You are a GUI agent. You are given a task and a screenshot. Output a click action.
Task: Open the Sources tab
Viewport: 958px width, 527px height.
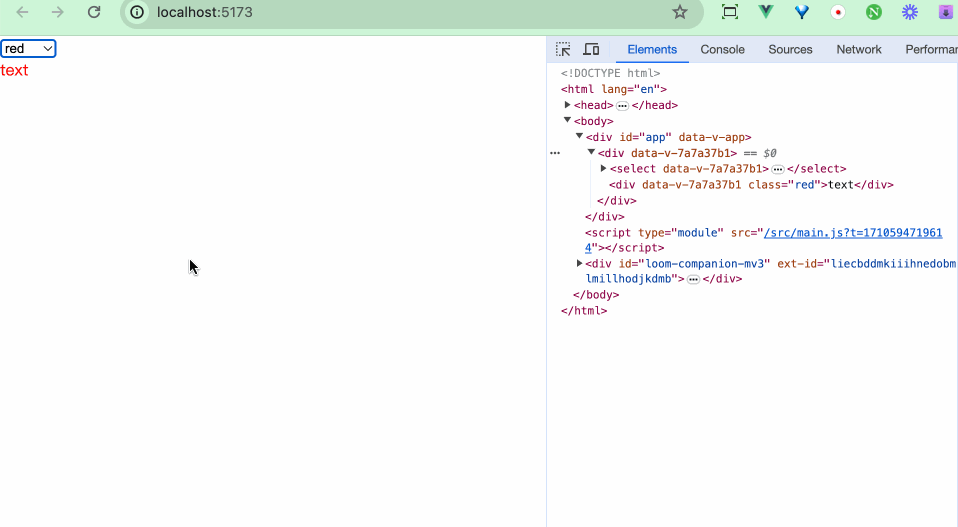pos(790,49)
